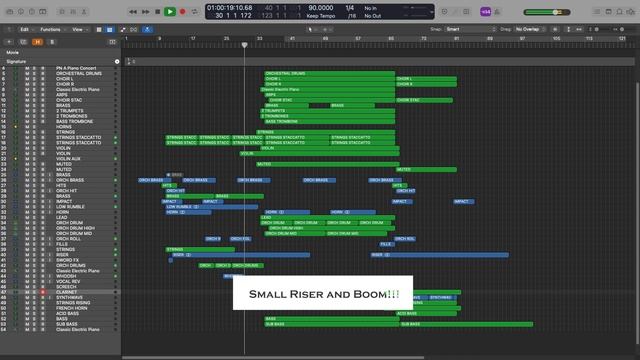Fast forward the transport
Viewport: 640px width, 360px height.
tap(145, 12)
